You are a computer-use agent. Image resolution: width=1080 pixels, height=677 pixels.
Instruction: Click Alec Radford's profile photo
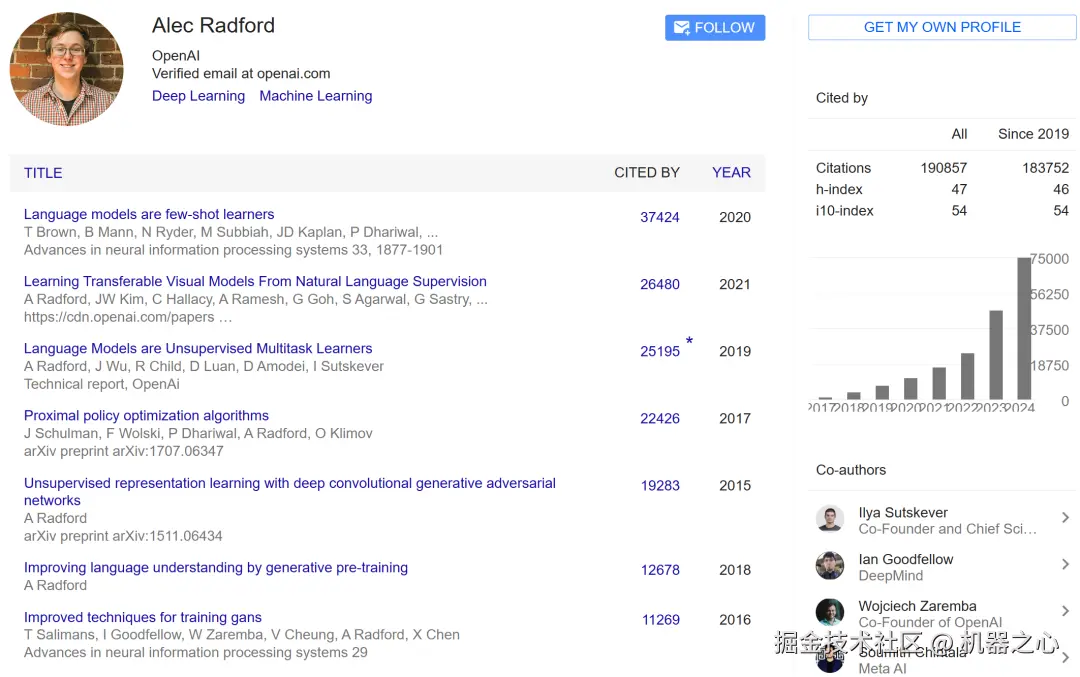point(66,69)
